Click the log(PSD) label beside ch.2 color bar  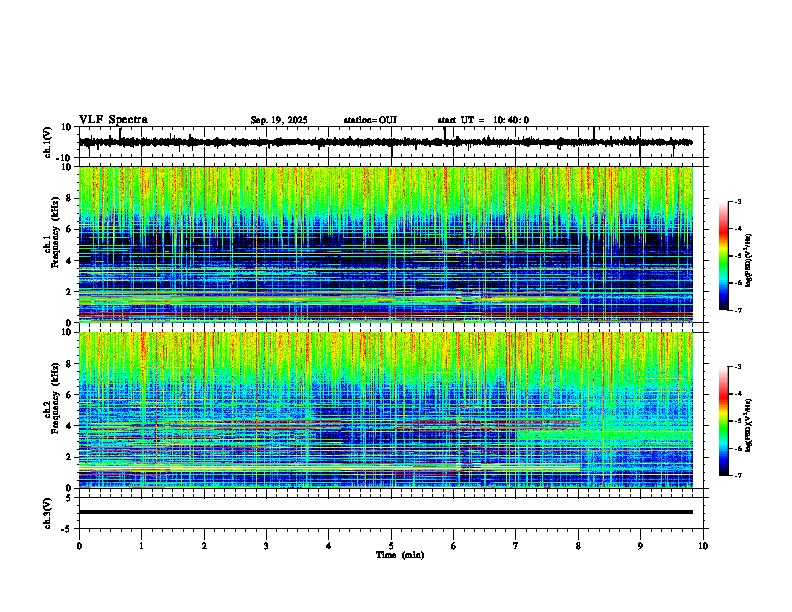pos(748,425)
